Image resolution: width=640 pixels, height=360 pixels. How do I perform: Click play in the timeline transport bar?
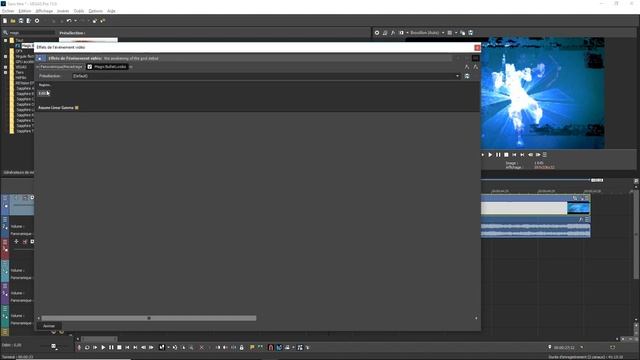(x=103, y=347)
